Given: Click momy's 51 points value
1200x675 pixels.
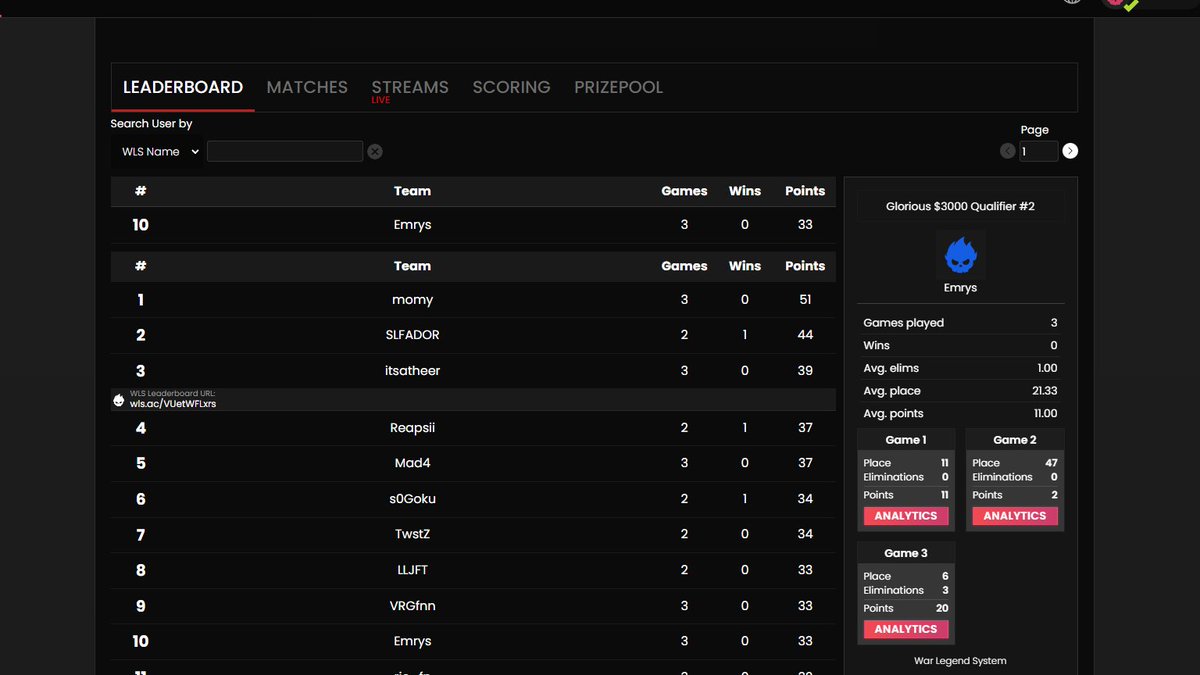Looking at the screenshot, I should [x=805, y=300].
